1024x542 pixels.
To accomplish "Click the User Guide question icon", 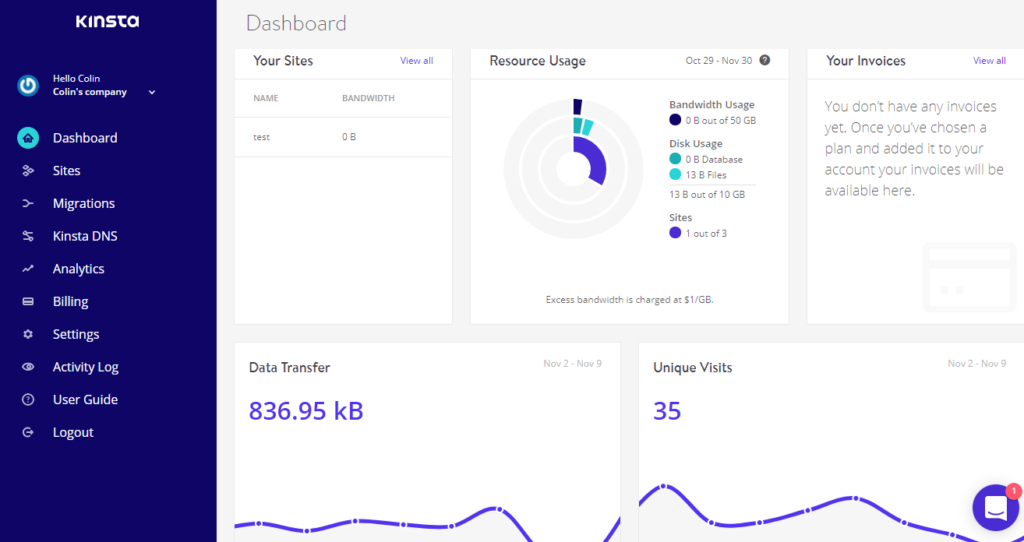I will pyautogui.click(x=28, y=400).
